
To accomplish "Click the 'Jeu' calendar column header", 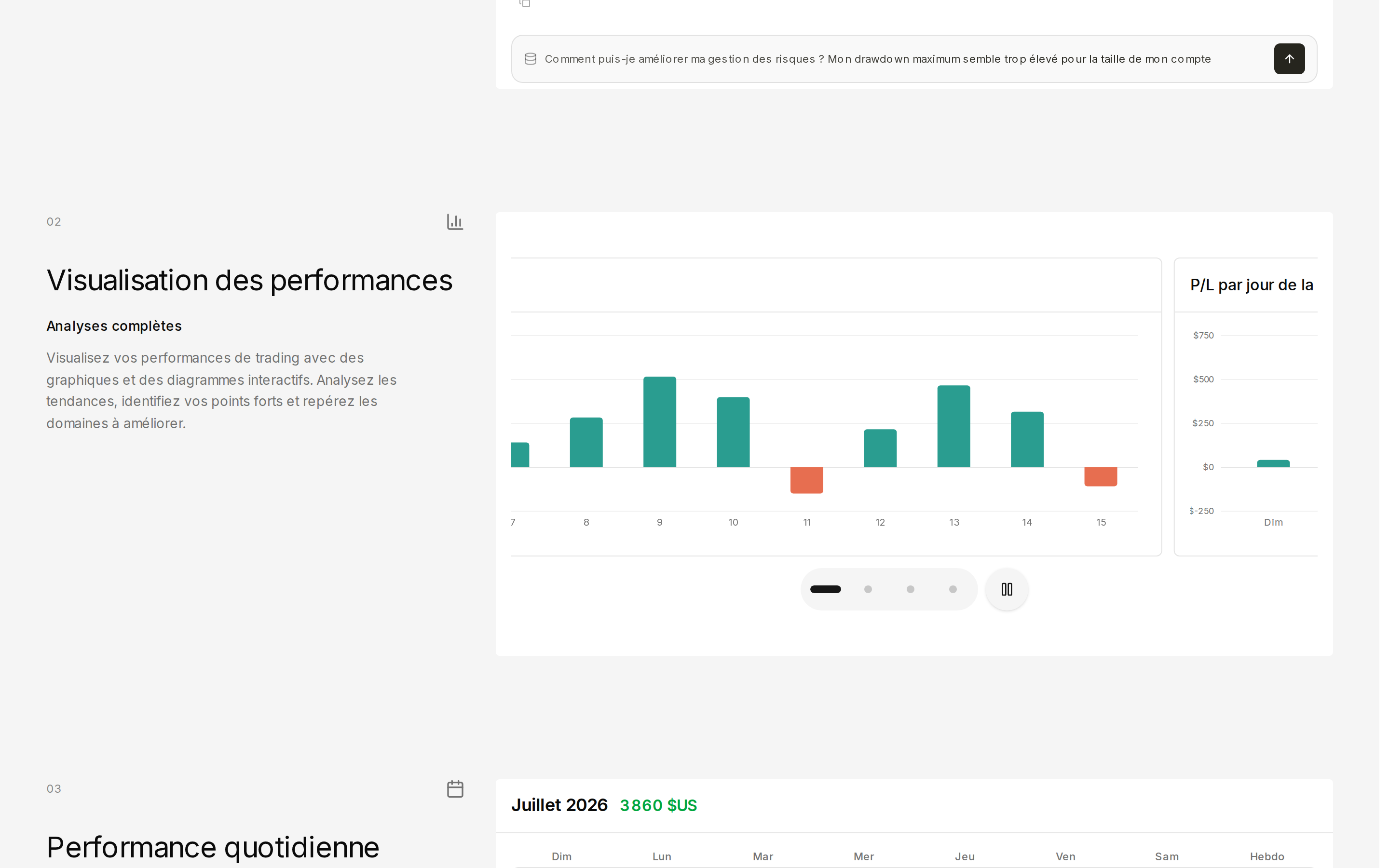I will pos(965,856).
